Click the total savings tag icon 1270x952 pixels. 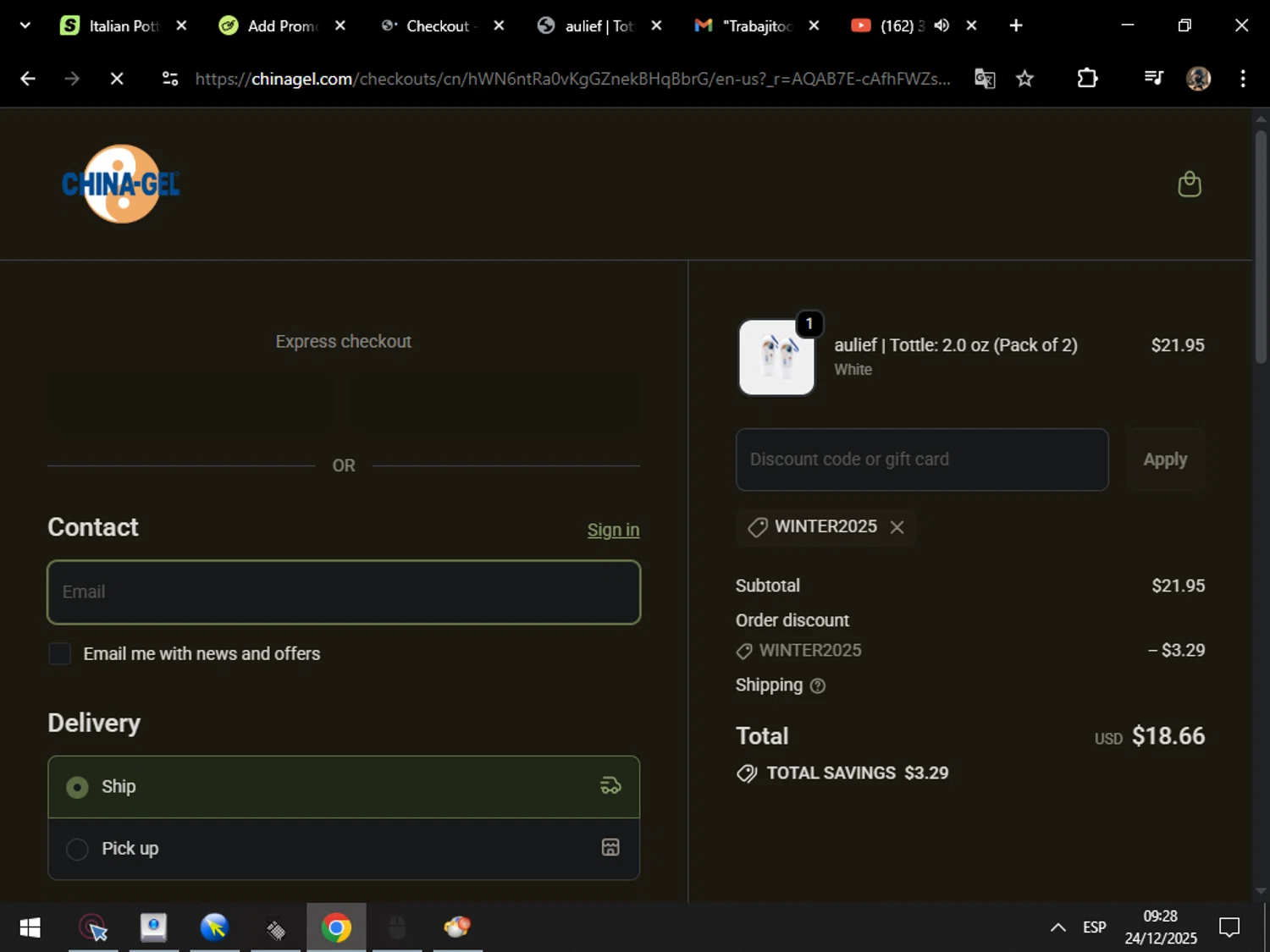[747, 773]
